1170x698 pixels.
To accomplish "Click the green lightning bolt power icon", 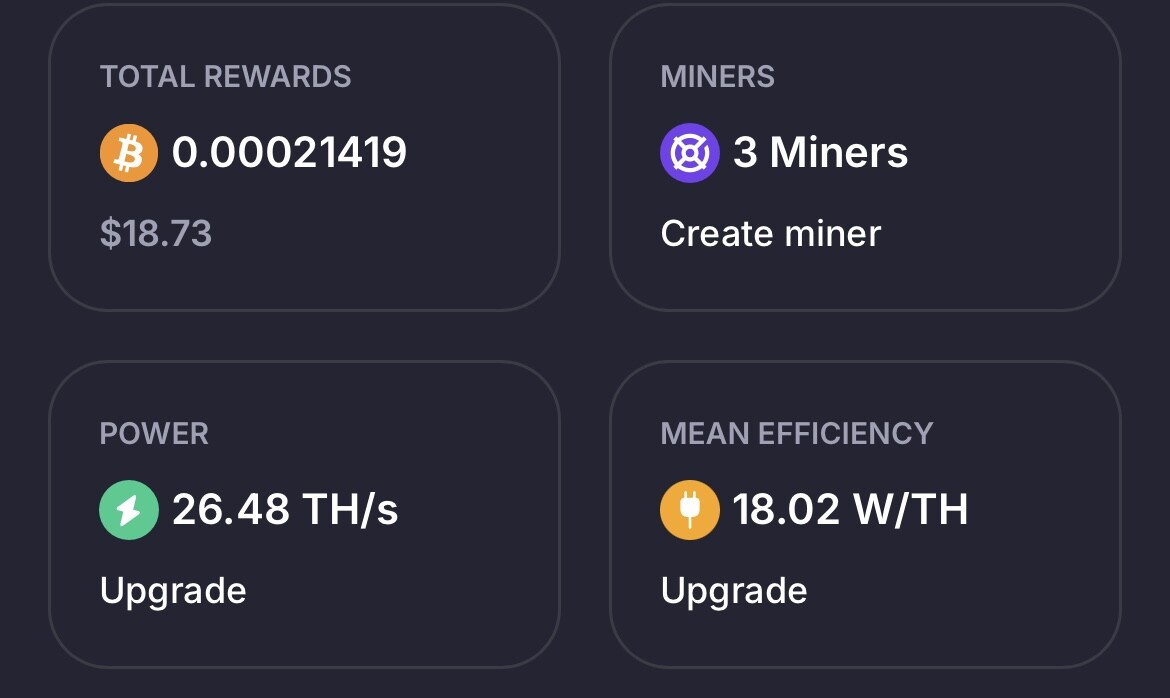I will tap(129, 510).
